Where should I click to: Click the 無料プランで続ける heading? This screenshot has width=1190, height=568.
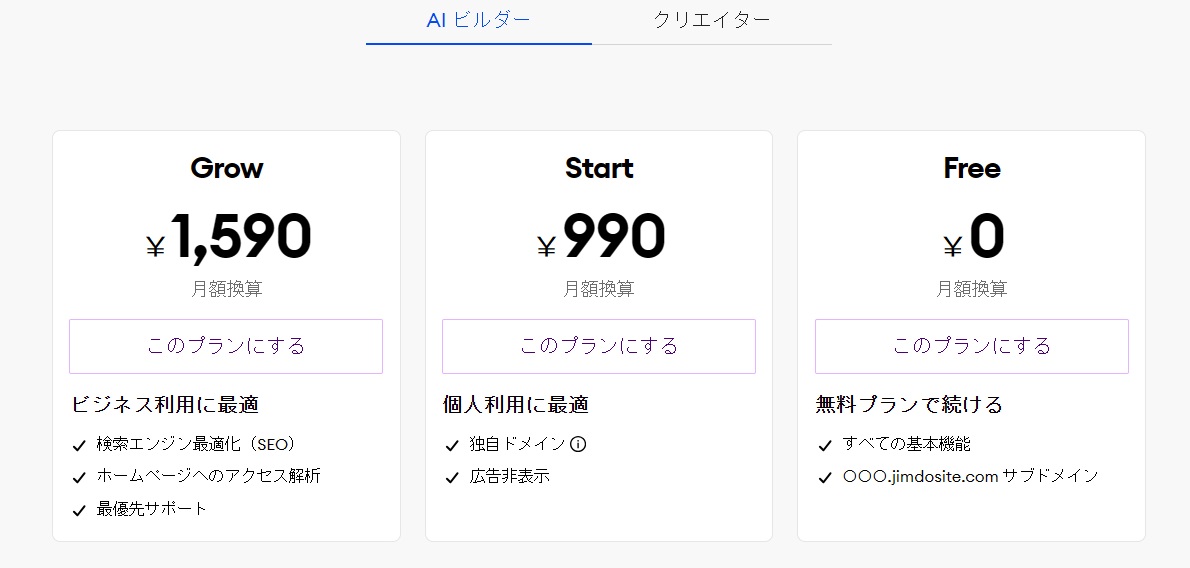pos(909,405)
